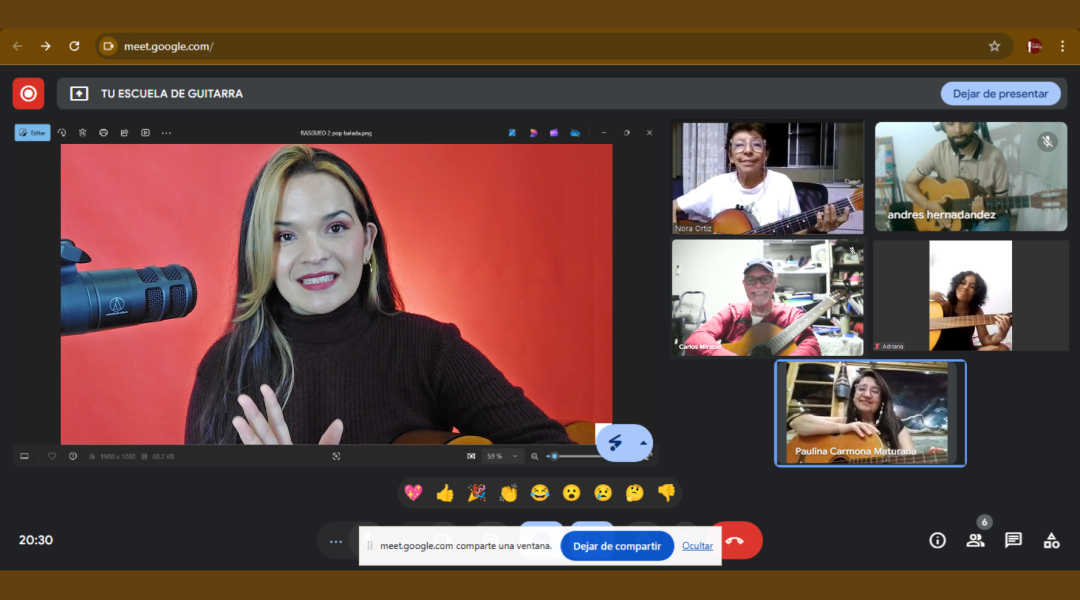Image resolution: width=1080 pixels, height=600 pixels.
Task: Open meeting details info icon
Action: [x=937, y=541]
